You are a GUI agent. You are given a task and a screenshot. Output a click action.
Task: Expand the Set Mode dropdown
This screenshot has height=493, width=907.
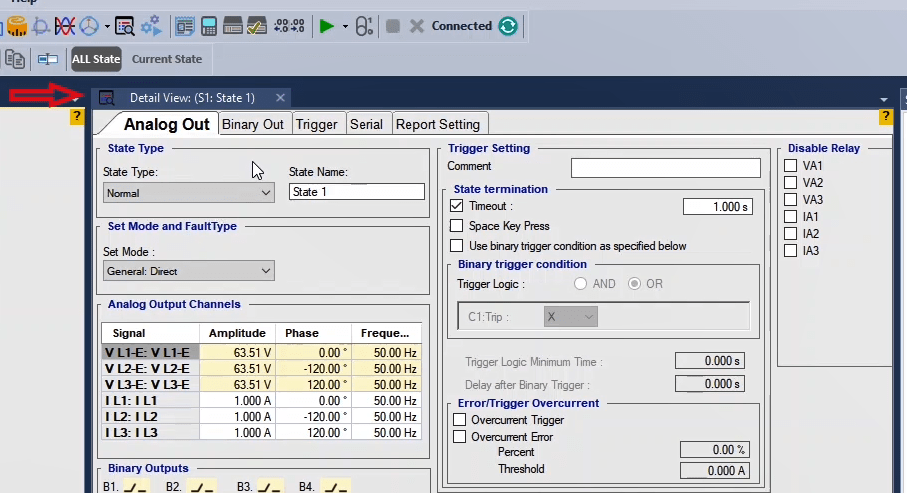point(189,271)
